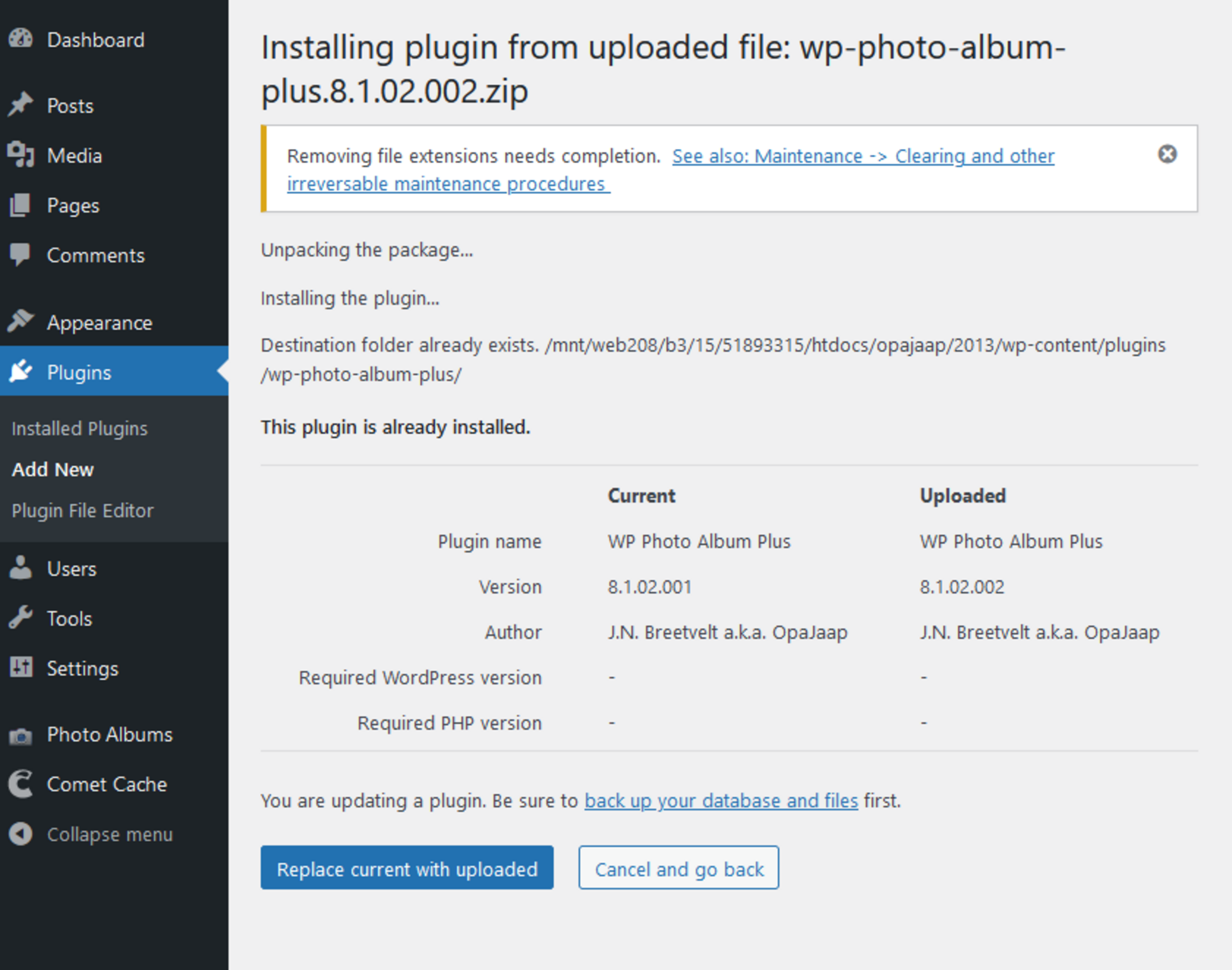Select the Tools wrench icon
1232x970 pixels.
[x=21, y=618]
